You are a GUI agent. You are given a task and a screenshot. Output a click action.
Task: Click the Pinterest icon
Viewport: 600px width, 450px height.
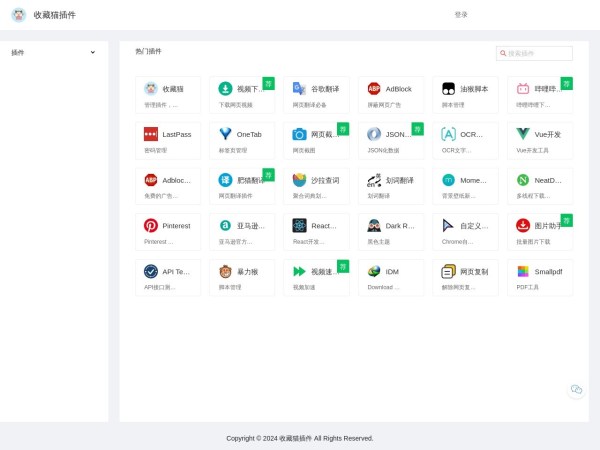(151, 226)
